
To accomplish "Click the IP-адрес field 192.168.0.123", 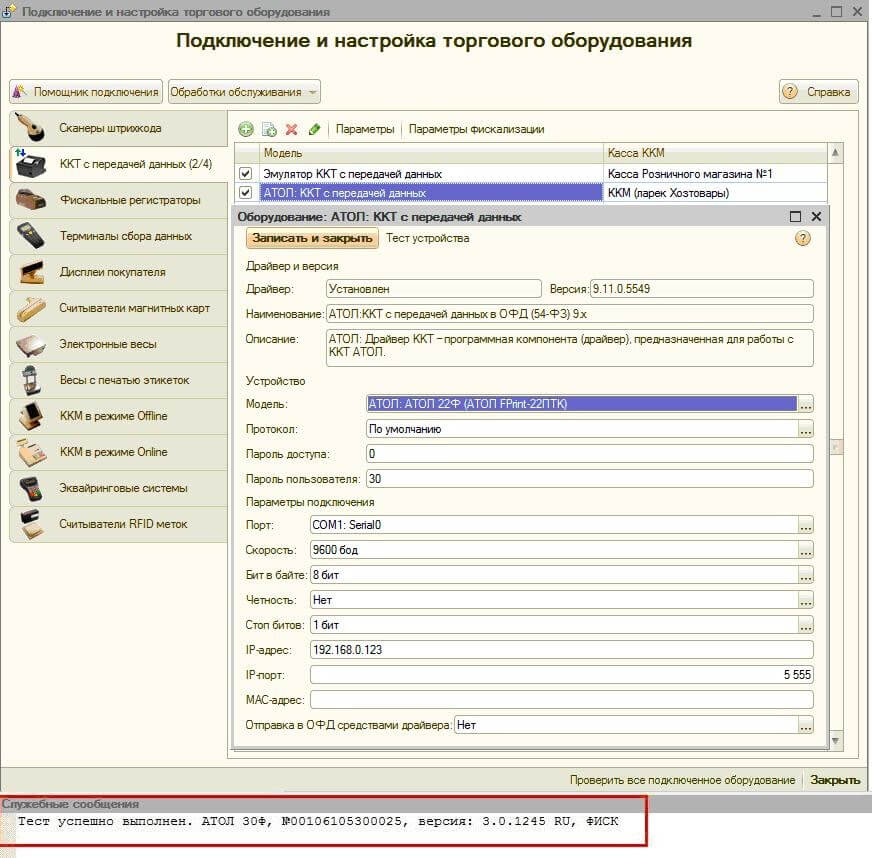I will [x=562, y=649].
